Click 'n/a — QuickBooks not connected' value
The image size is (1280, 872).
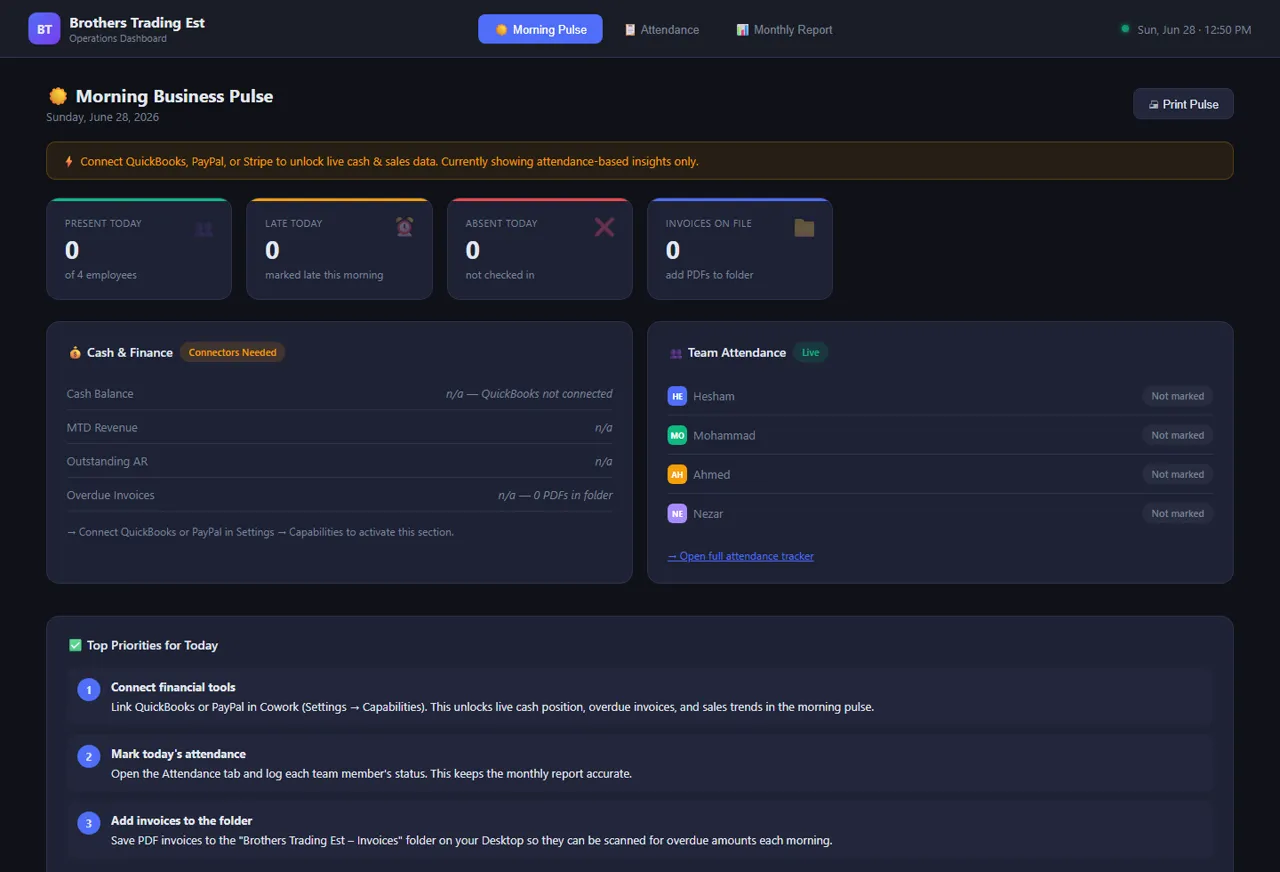click(x=529, y=394)
